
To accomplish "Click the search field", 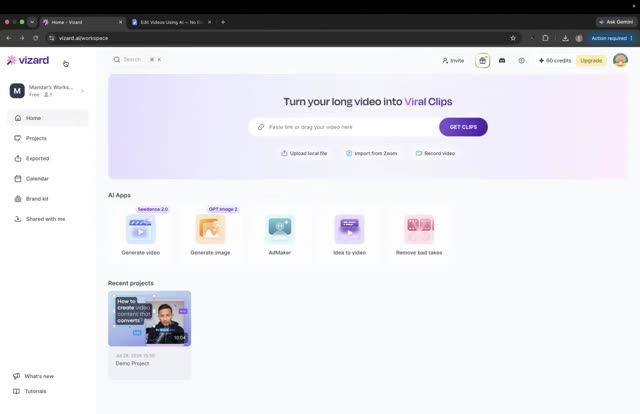I will point(138,60).
